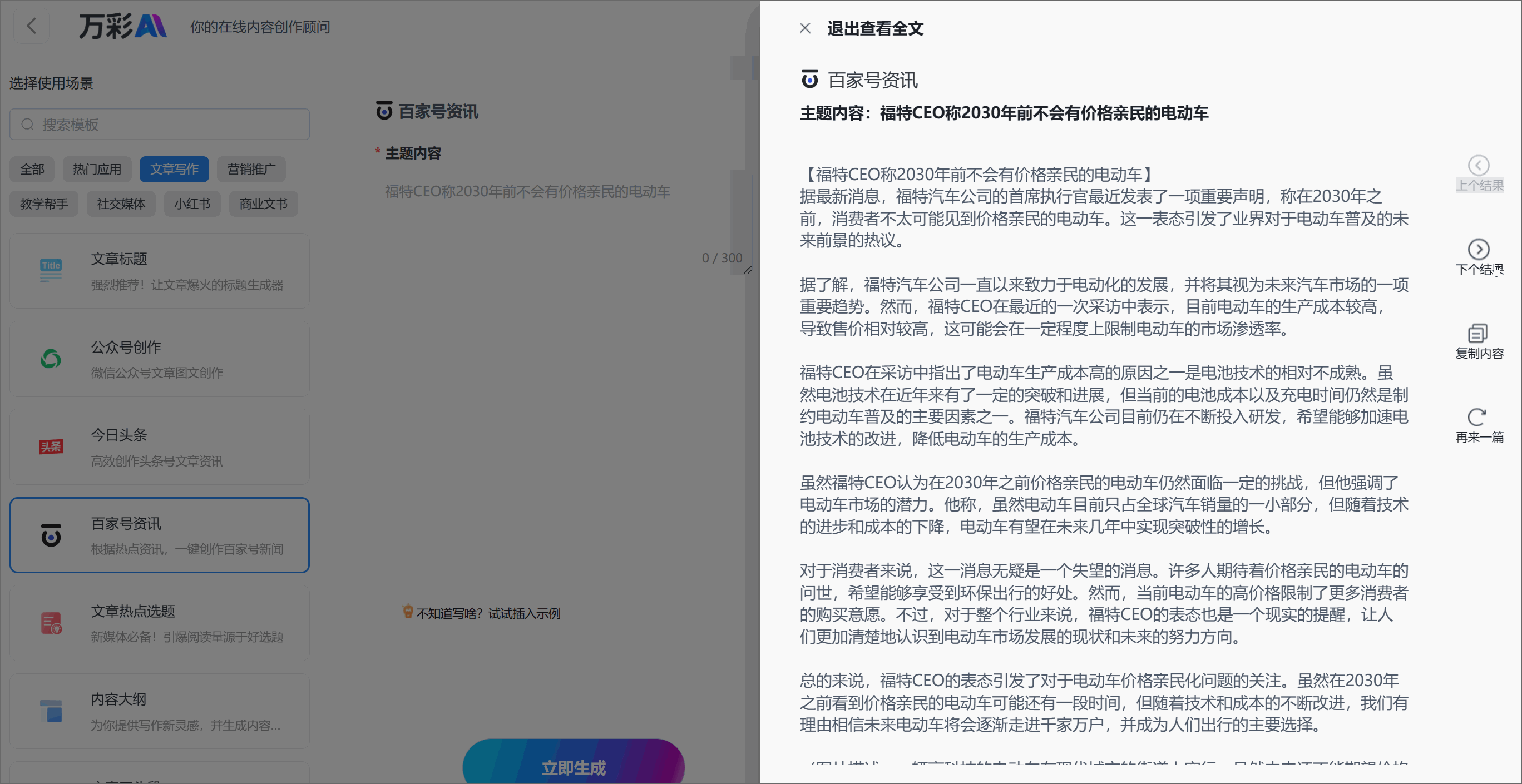Open the 内容大纲 template card
Viewport: 1522px width, 784px height.
(x=160, y=711)
